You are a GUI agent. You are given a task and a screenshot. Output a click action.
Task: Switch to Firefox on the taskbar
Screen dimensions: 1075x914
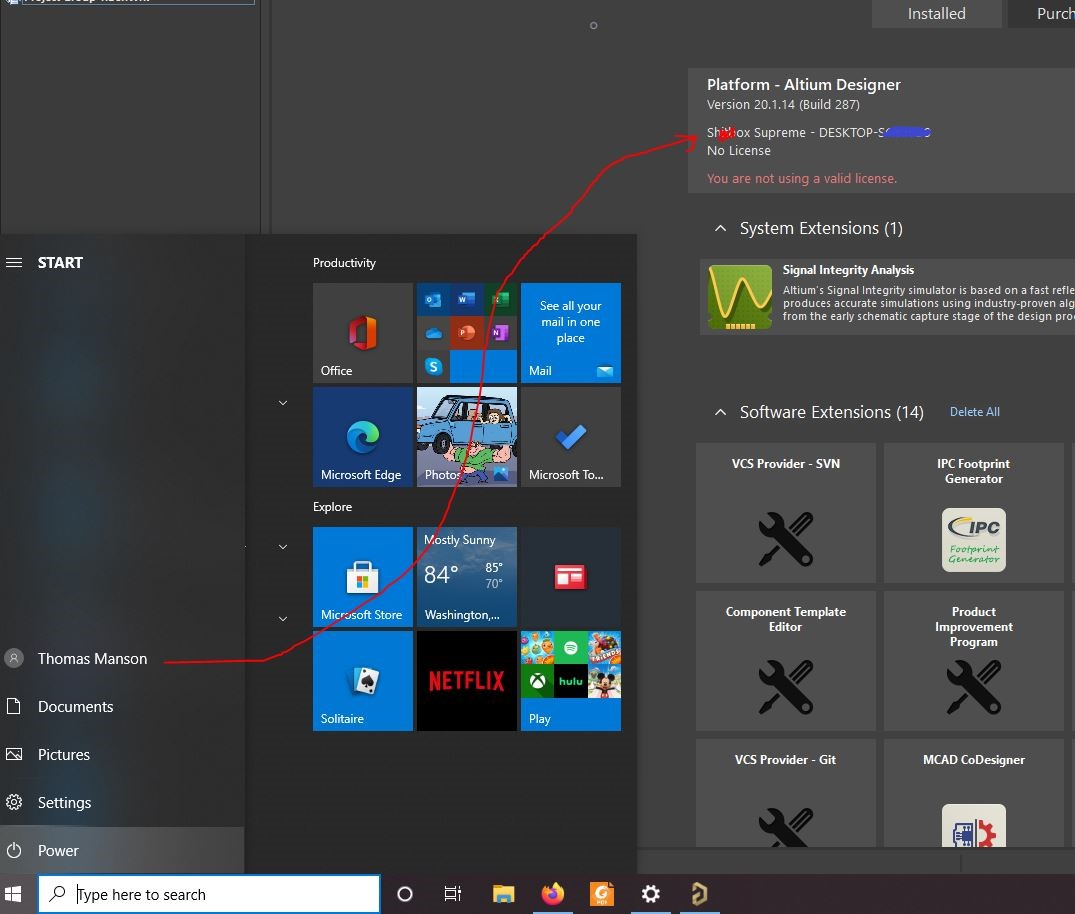pos(553,894)
